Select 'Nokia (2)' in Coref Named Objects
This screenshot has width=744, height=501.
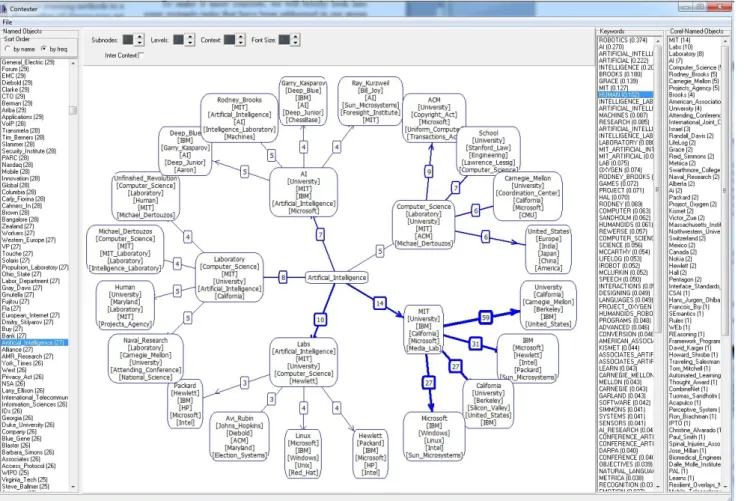click(680, 259)
